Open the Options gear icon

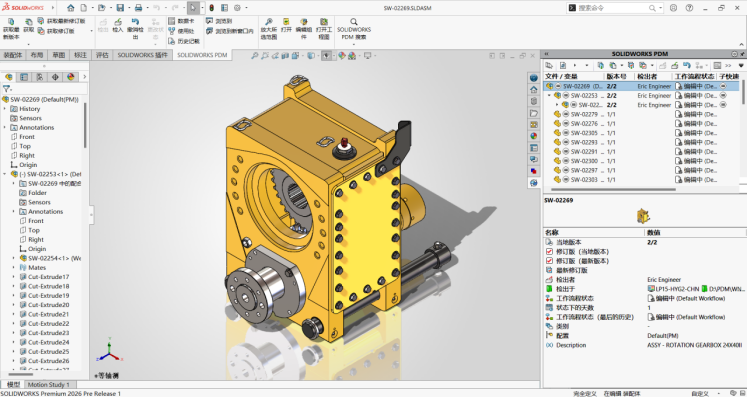point(238,8)
